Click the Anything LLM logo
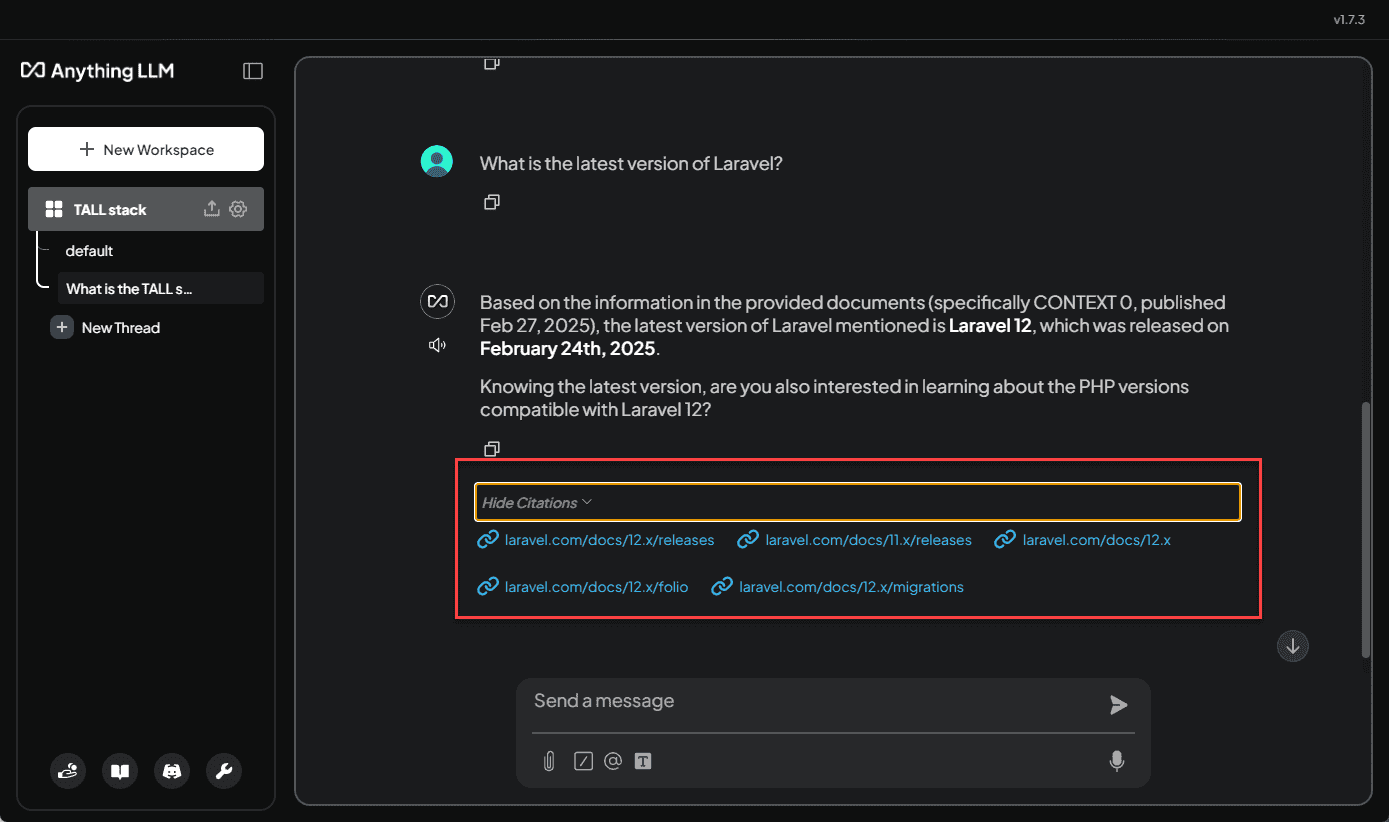 coord(97,71)
